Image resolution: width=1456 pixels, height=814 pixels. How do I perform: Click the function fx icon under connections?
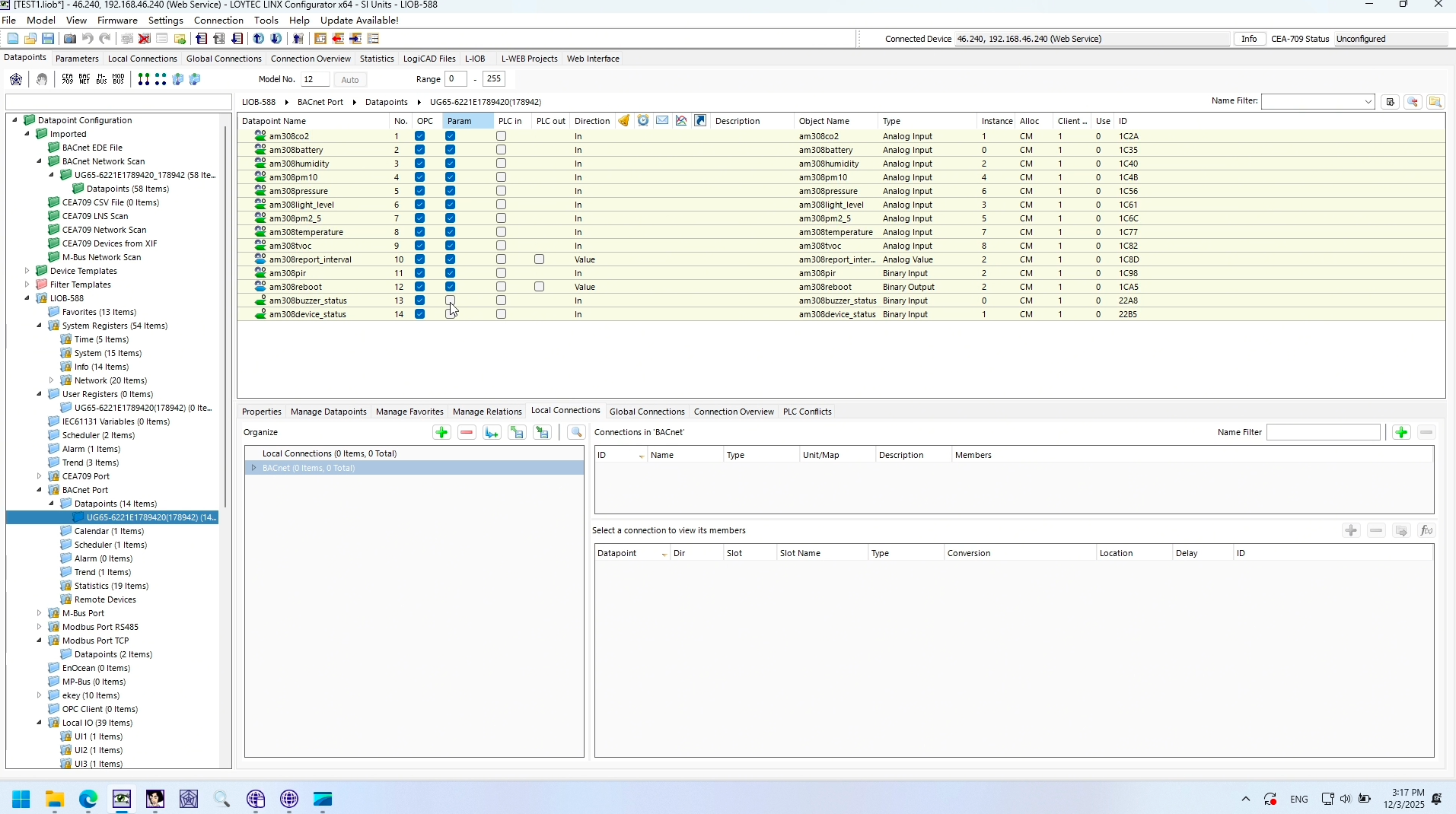[x=1426, y=531]
